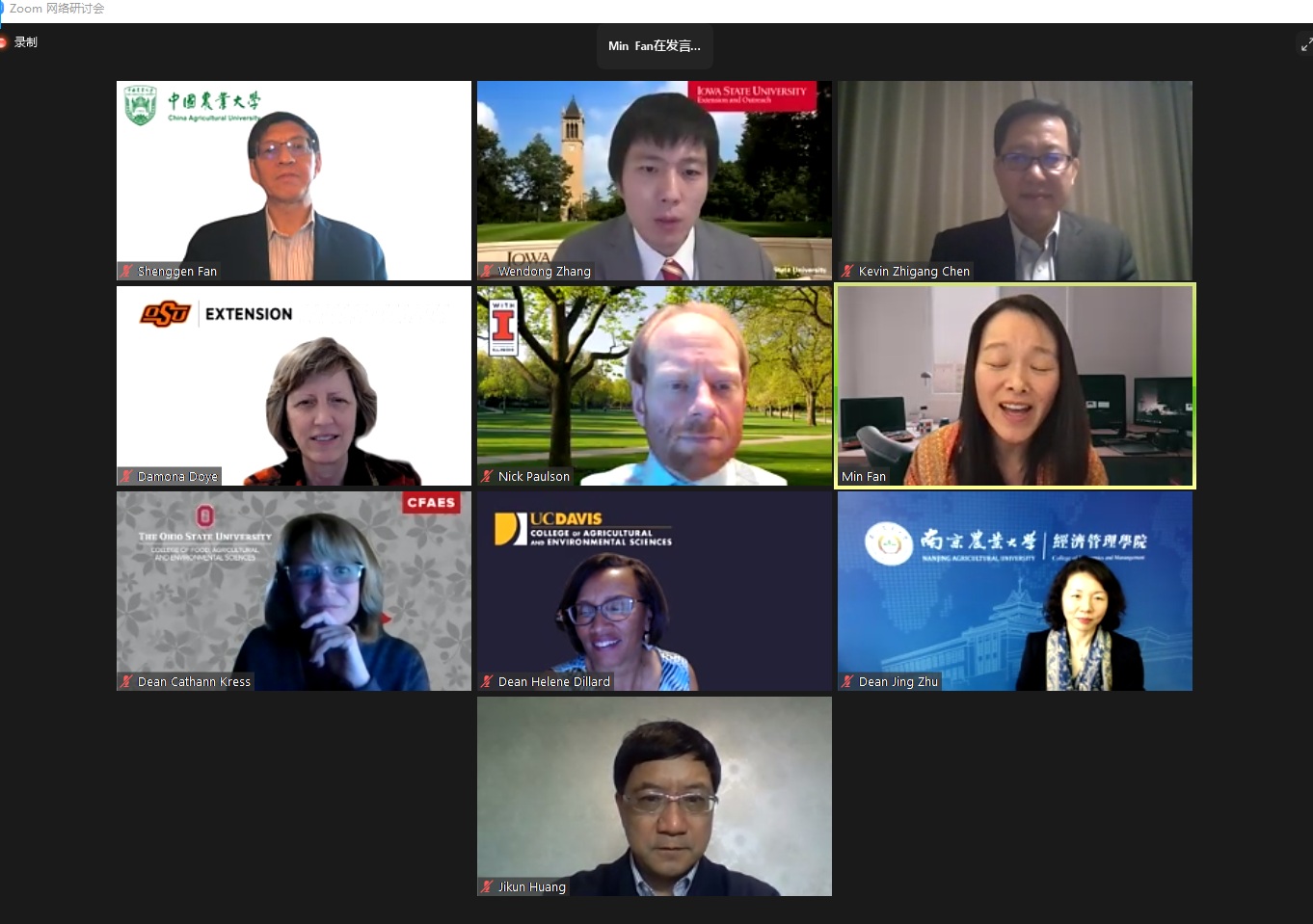Click the muted mic icon beside Dean Jing Zhu
The width and height of the screenshot is (1313, 924).
pyautogui.click(x=847, y=681)
